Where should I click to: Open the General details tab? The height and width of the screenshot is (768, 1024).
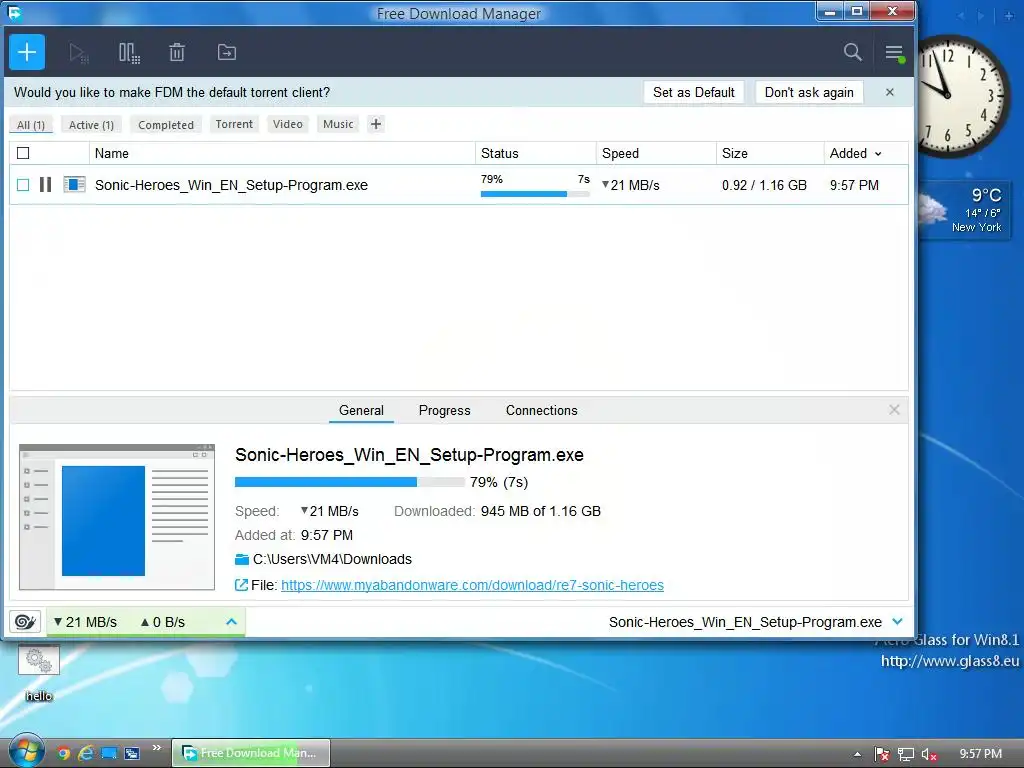pyautogui.click(x=361, y=410)
